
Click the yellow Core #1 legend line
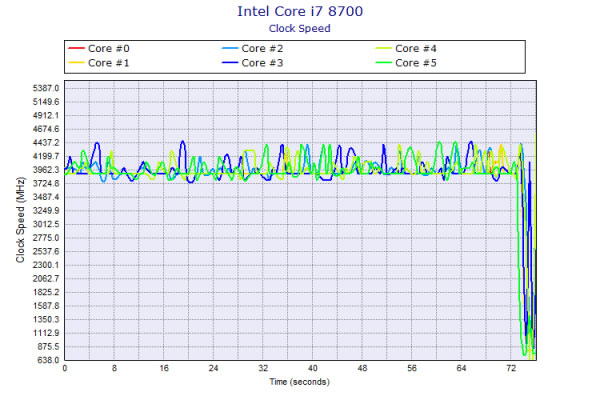point(76,62)
